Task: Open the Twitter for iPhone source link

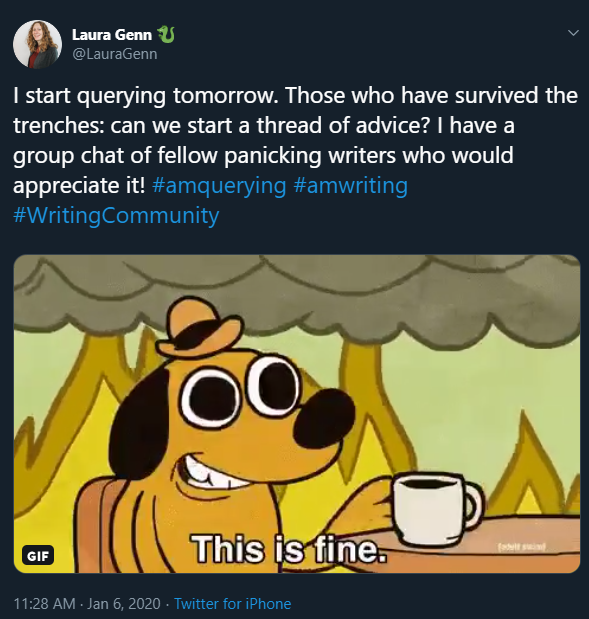Action: click(233, 604)
